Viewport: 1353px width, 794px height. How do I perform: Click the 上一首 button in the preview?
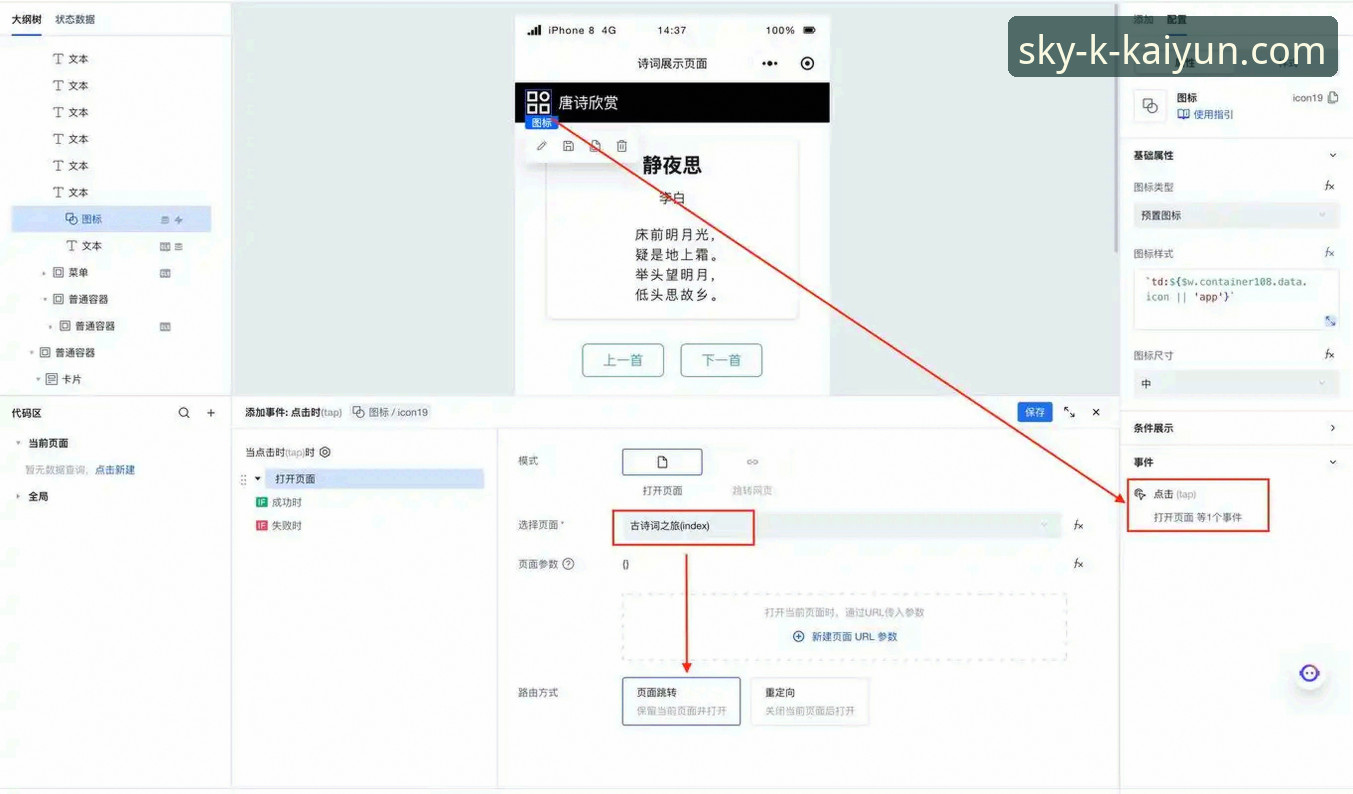[x=623, y=360]
